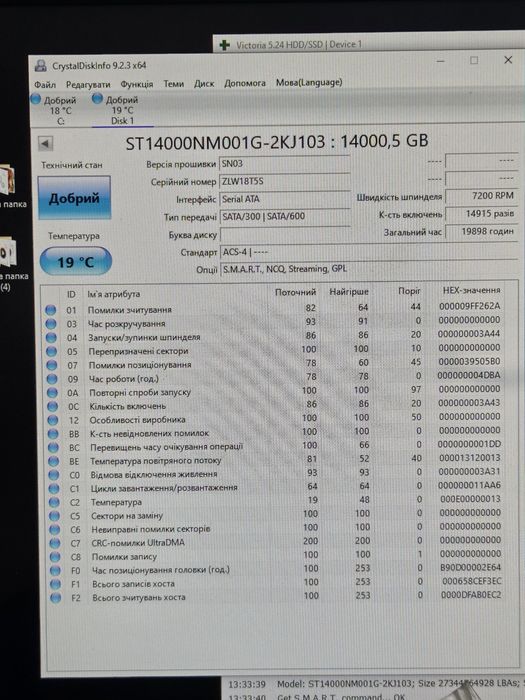Click status circle for attribute BB
Image resolution: width=525 pixels, height=700 pixels.
(53, 434)
